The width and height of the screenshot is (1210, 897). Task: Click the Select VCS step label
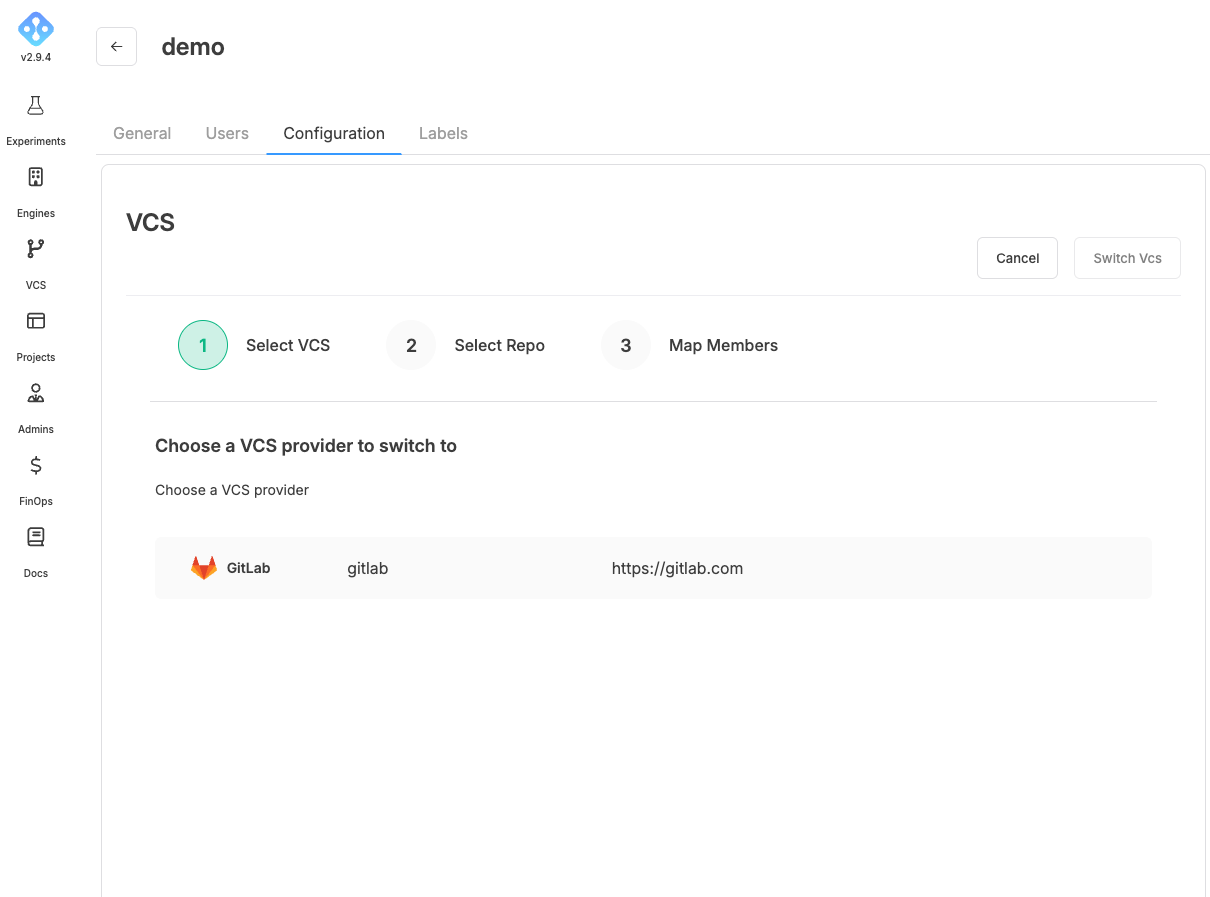(288, 345)
